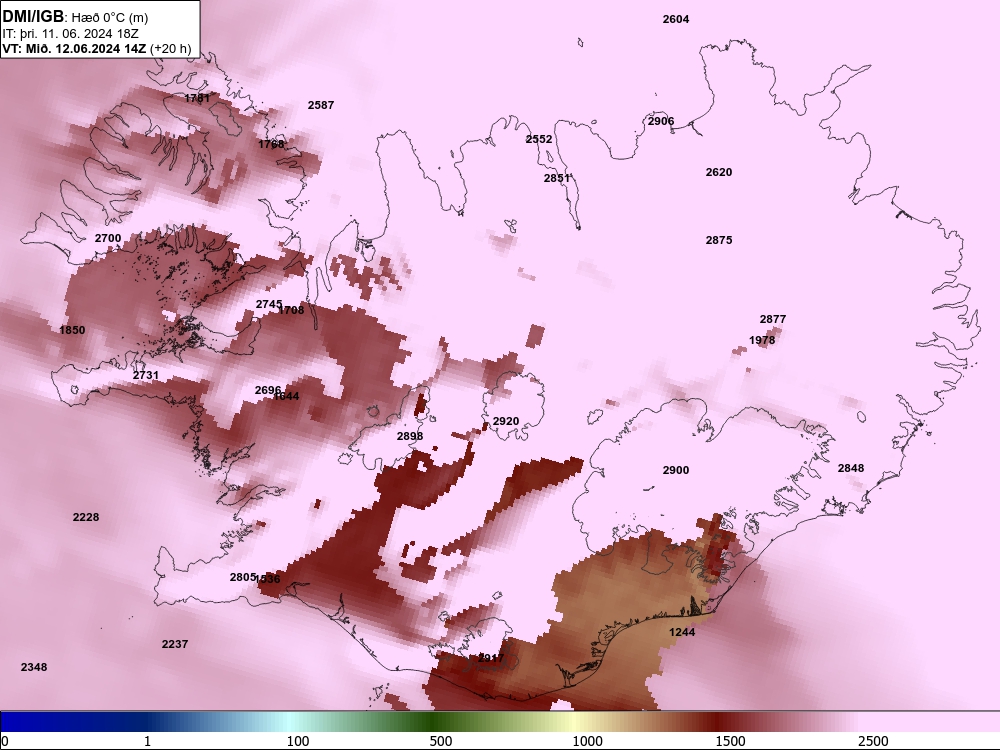
Task: Select the Hæð 0°C (m) parameter text
Action: coord(110,17)
